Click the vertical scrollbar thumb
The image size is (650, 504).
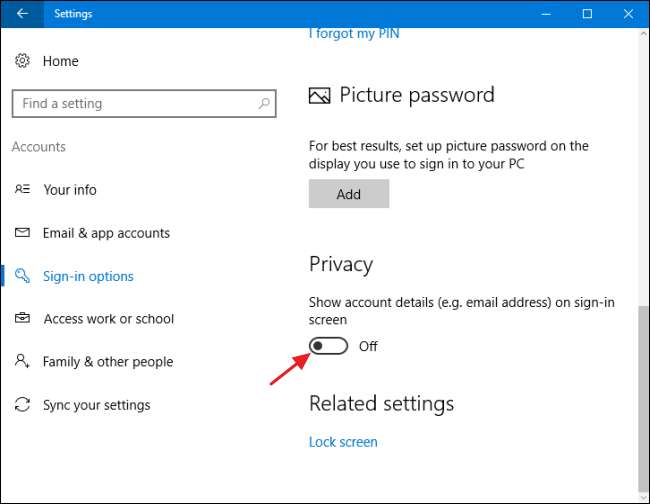click(x=642, y=390)
